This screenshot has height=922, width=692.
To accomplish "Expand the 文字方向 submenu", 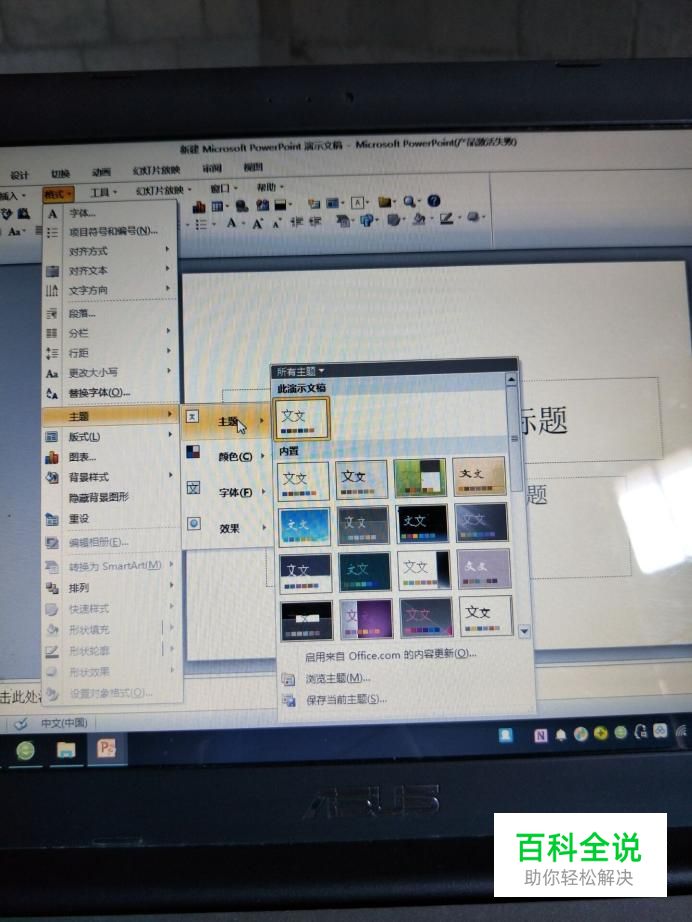I will coord(110,290).
